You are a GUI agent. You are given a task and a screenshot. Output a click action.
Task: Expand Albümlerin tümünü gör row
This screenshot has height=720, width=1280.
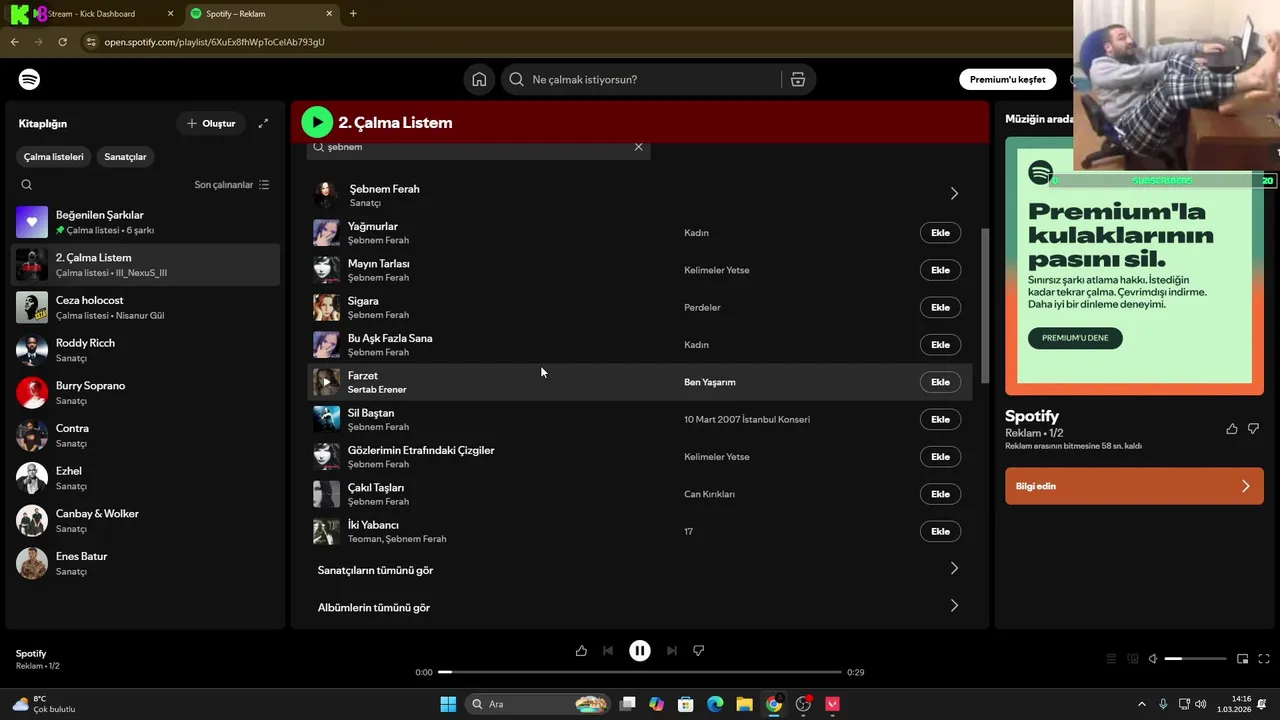click(x=640, y=607)
